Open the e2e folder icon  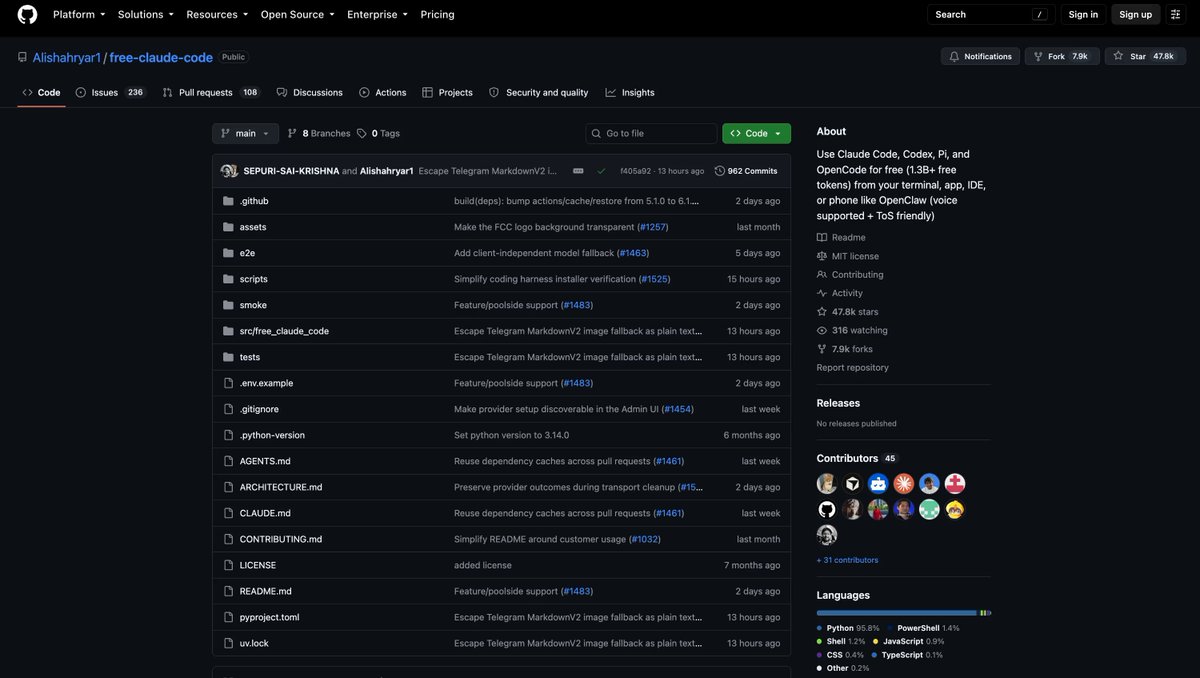(x=228, y=253)
